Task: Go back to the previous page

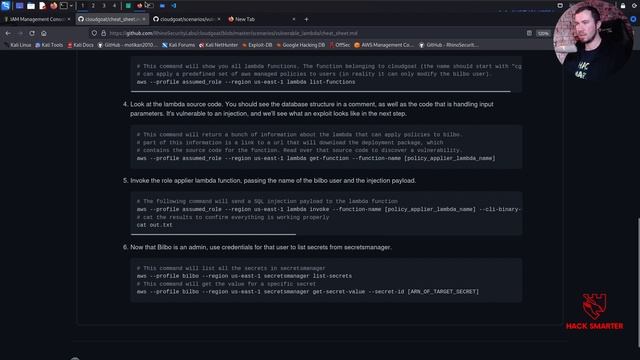Action: [8, 33]
